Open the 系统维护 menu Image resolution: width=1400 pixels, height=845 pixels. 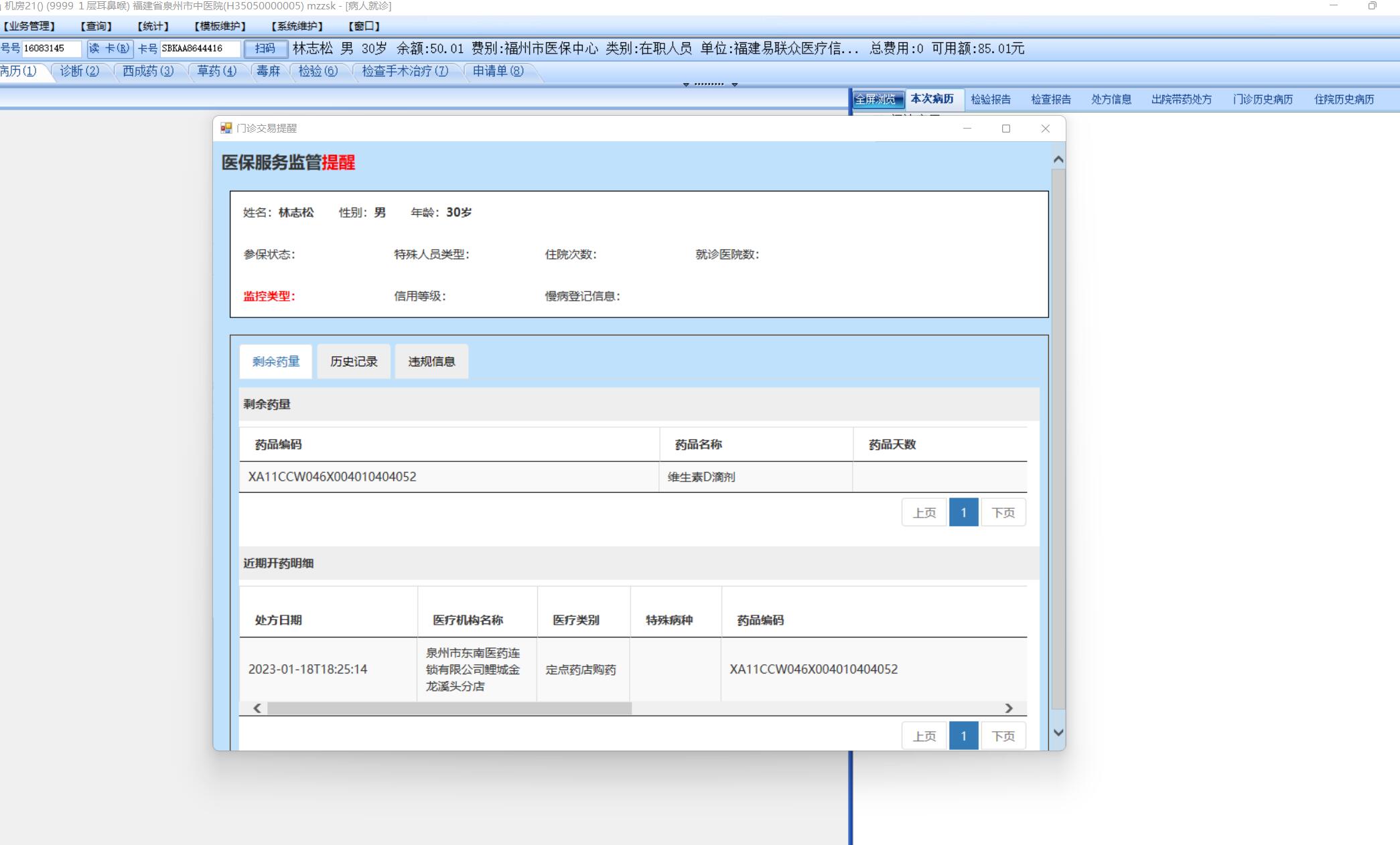pos(297,26)
